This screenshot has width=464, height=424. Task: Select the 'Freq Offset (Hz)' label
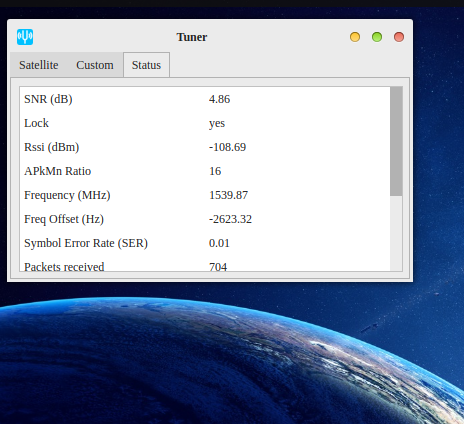coord(64,219)
